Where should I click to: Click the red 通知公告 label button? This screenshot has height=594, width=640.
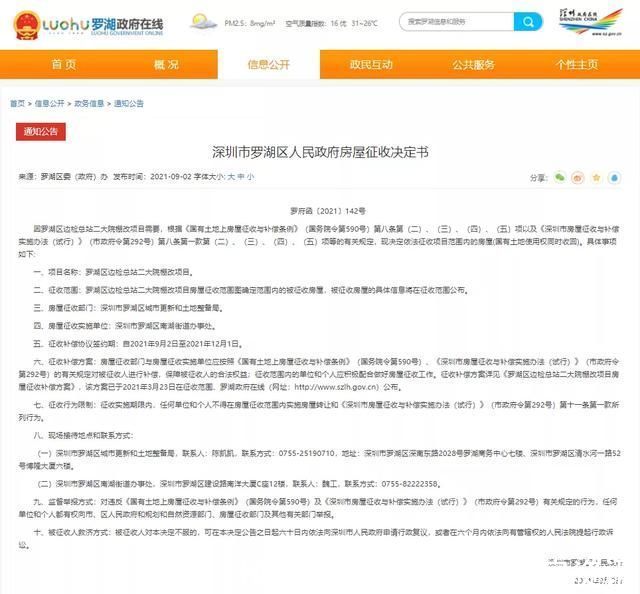[41, 131]
